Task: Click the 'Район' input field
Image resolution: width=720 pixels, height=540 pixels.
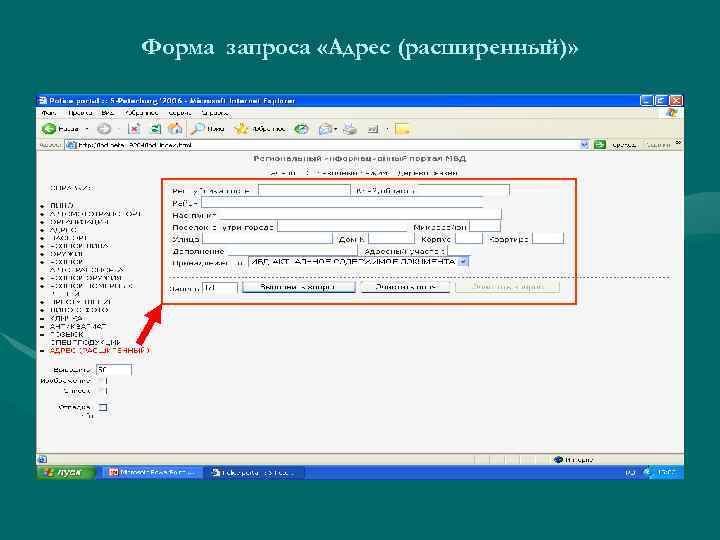Action: 342,202
